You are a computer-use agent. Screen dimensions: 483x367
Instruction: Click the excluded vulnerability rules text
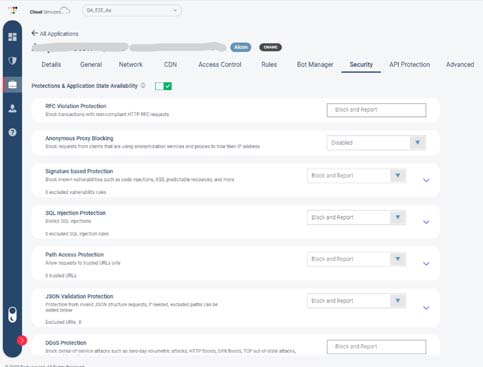(76, 192)
